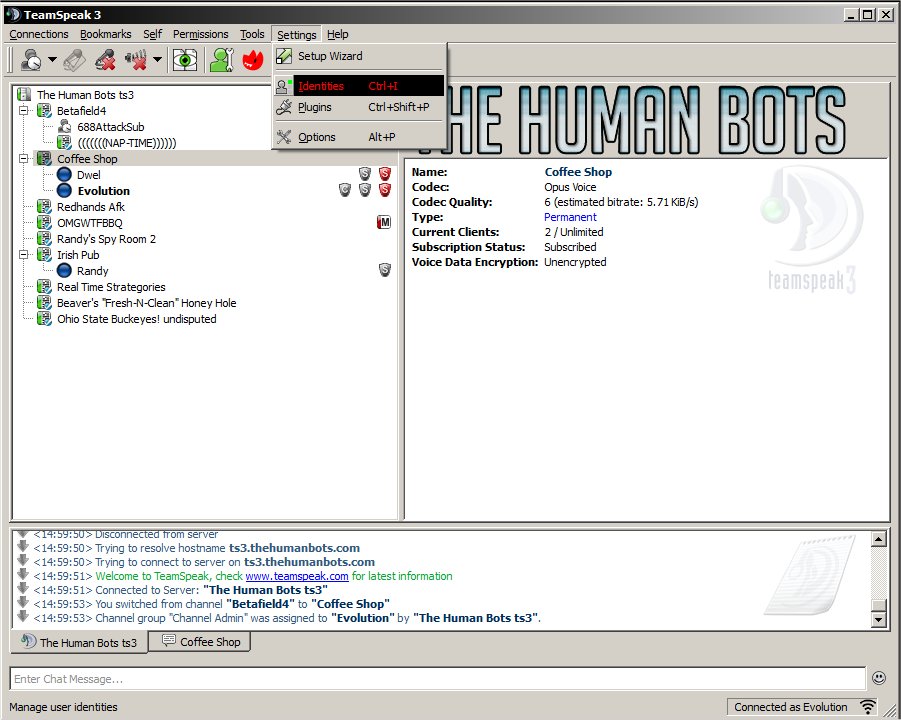The image size is (901, 720).
Task: Select user Evolution in Coffee Shop
Action: click(103, 191)
